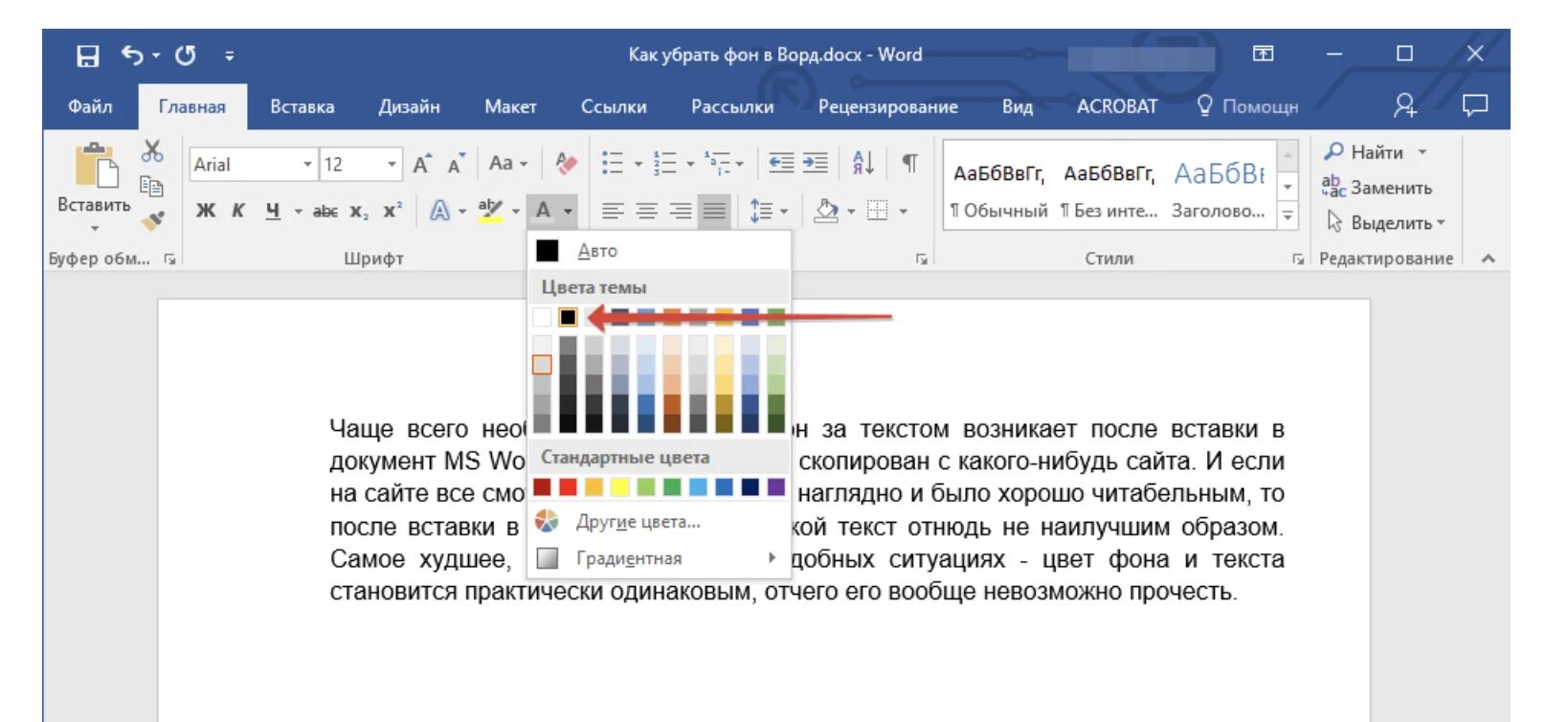
Task: Sort text with the А-Я icon
Action: tap(862, 164)
